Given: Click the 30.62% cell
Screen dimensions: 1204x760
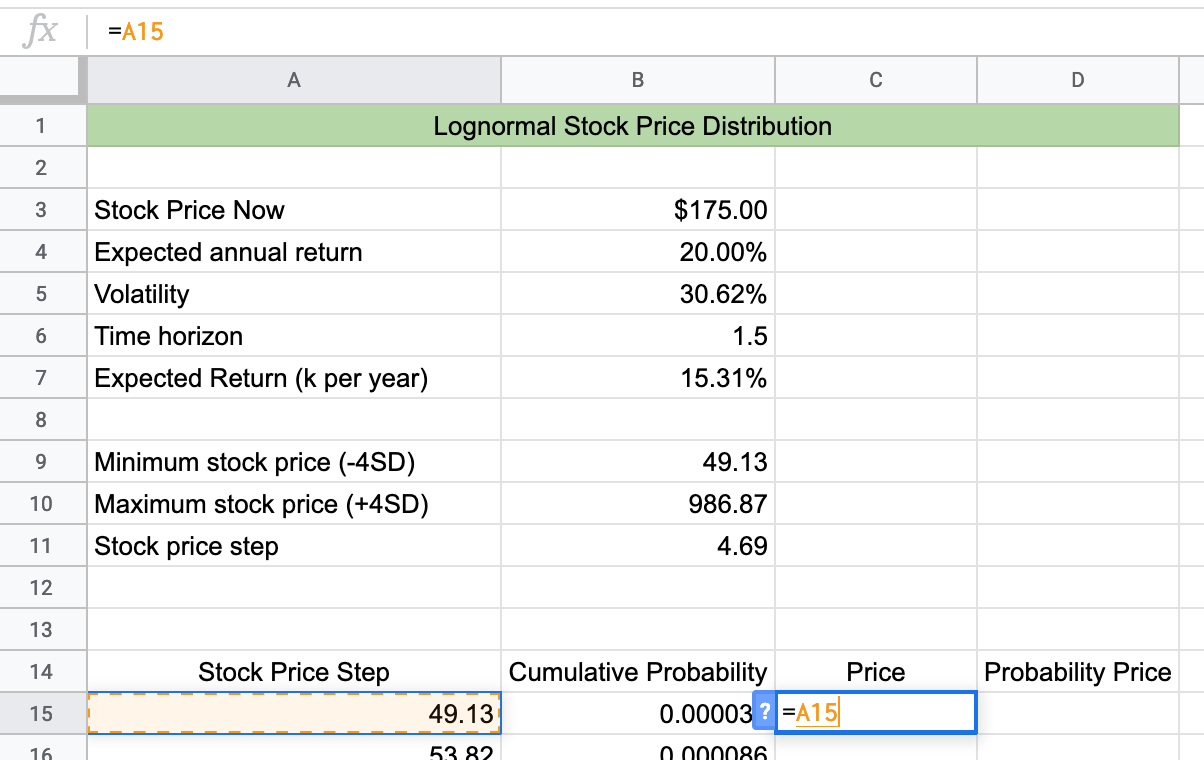Looking at the screenshot, I should [x=638, y=294].
